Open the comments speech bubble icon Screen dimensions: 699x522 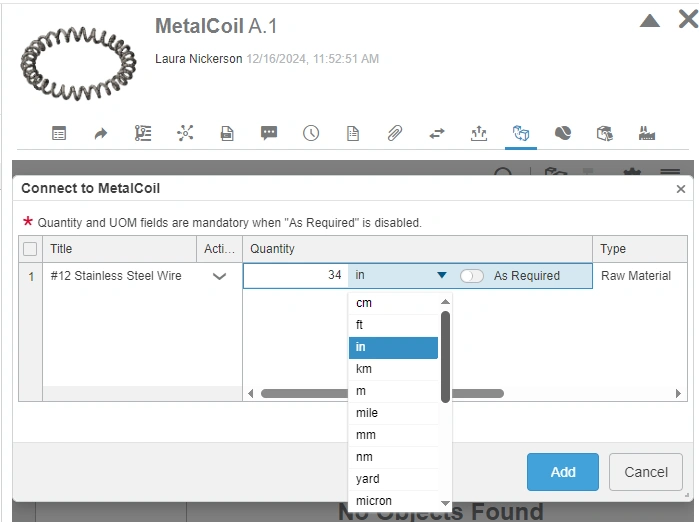[x=269, y=133]
